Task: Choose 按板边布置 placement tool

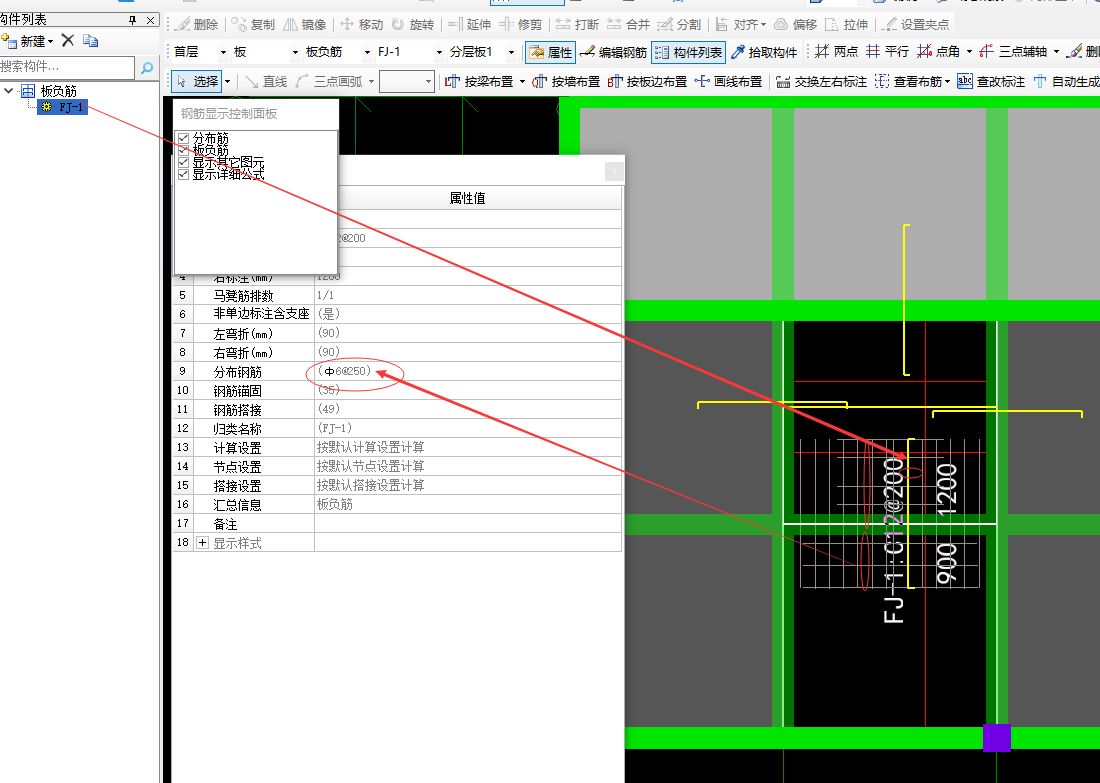Action: [647, 81]
